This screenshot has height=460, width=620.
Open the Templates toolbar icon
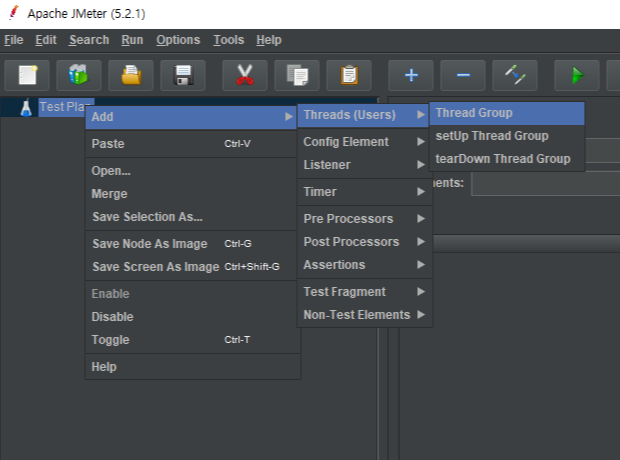tap(79, 75)
